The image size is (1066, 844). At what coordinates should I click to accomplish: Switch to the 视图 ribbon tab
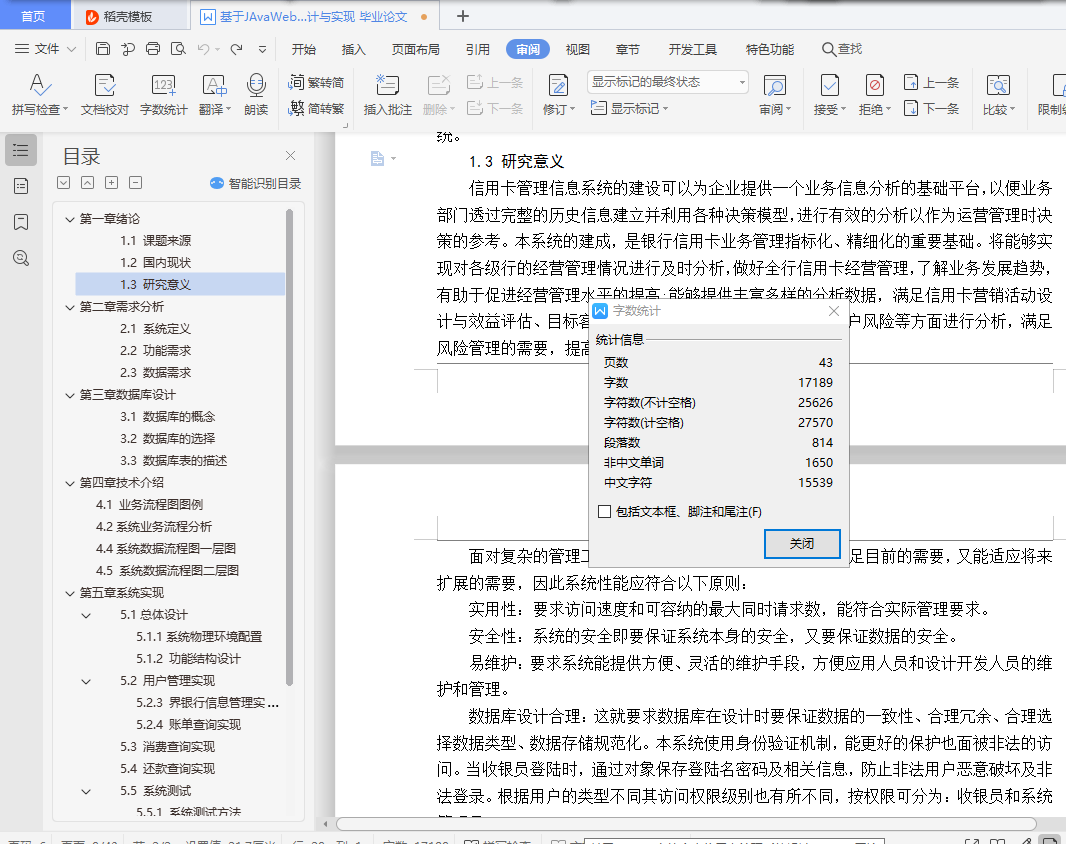tap(578, 49)
